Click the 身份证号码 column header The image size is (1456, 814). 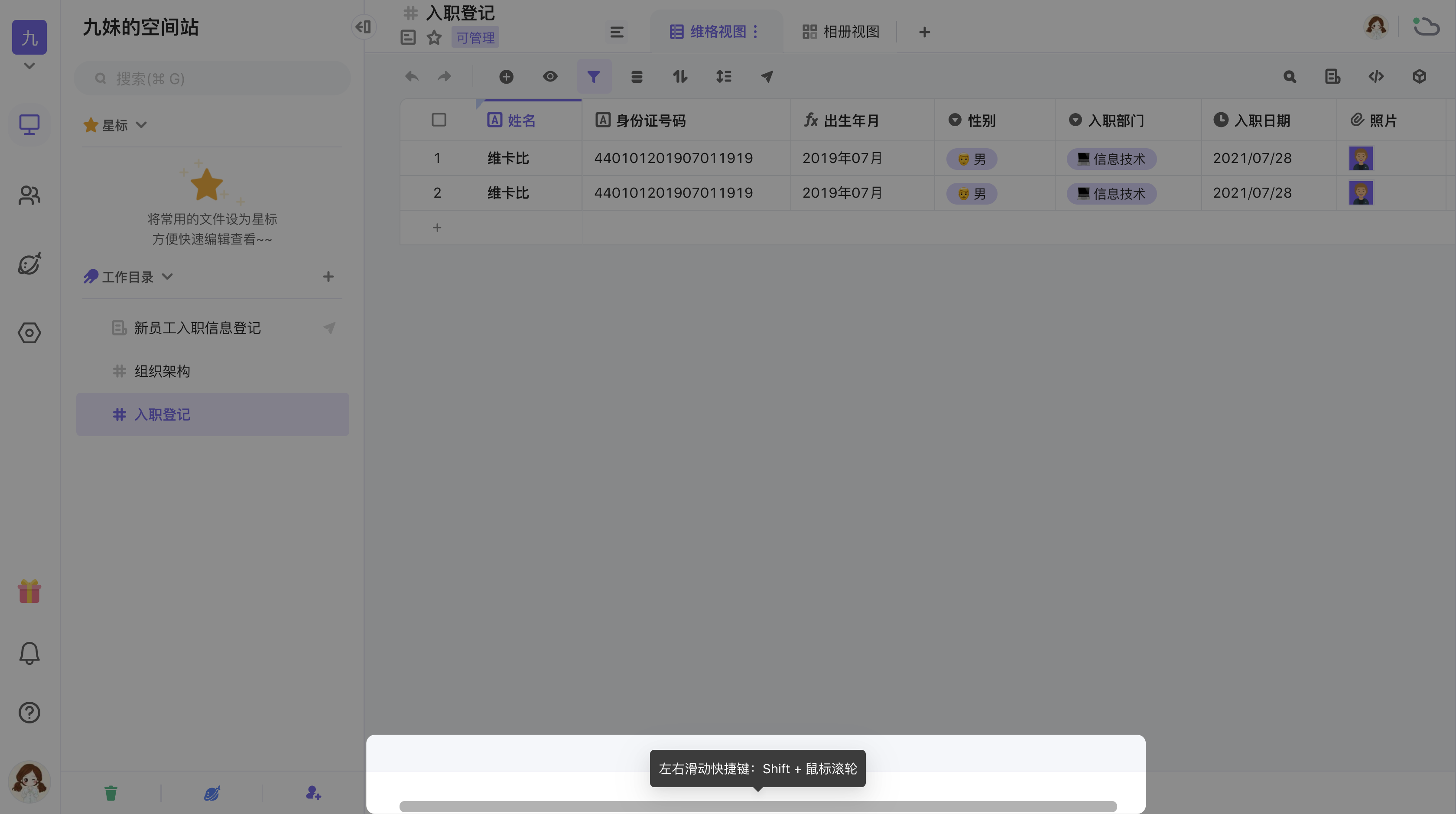click(x=686, y=120)
